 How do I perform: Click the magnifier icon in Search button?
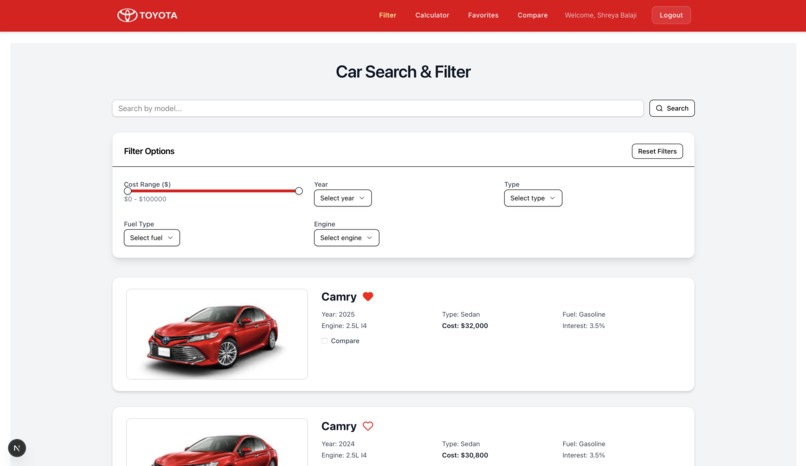click(659, 108)
